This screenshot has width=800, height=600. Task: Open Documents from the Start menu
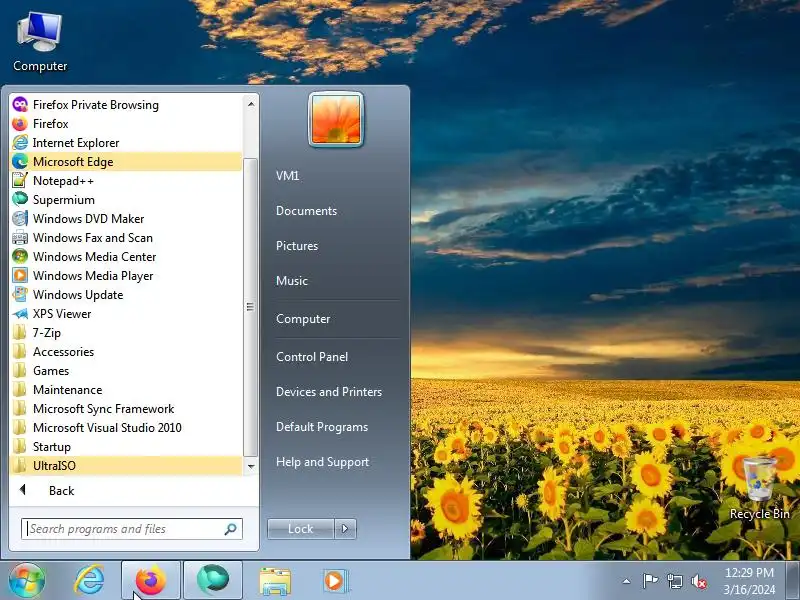coord(306,211)
